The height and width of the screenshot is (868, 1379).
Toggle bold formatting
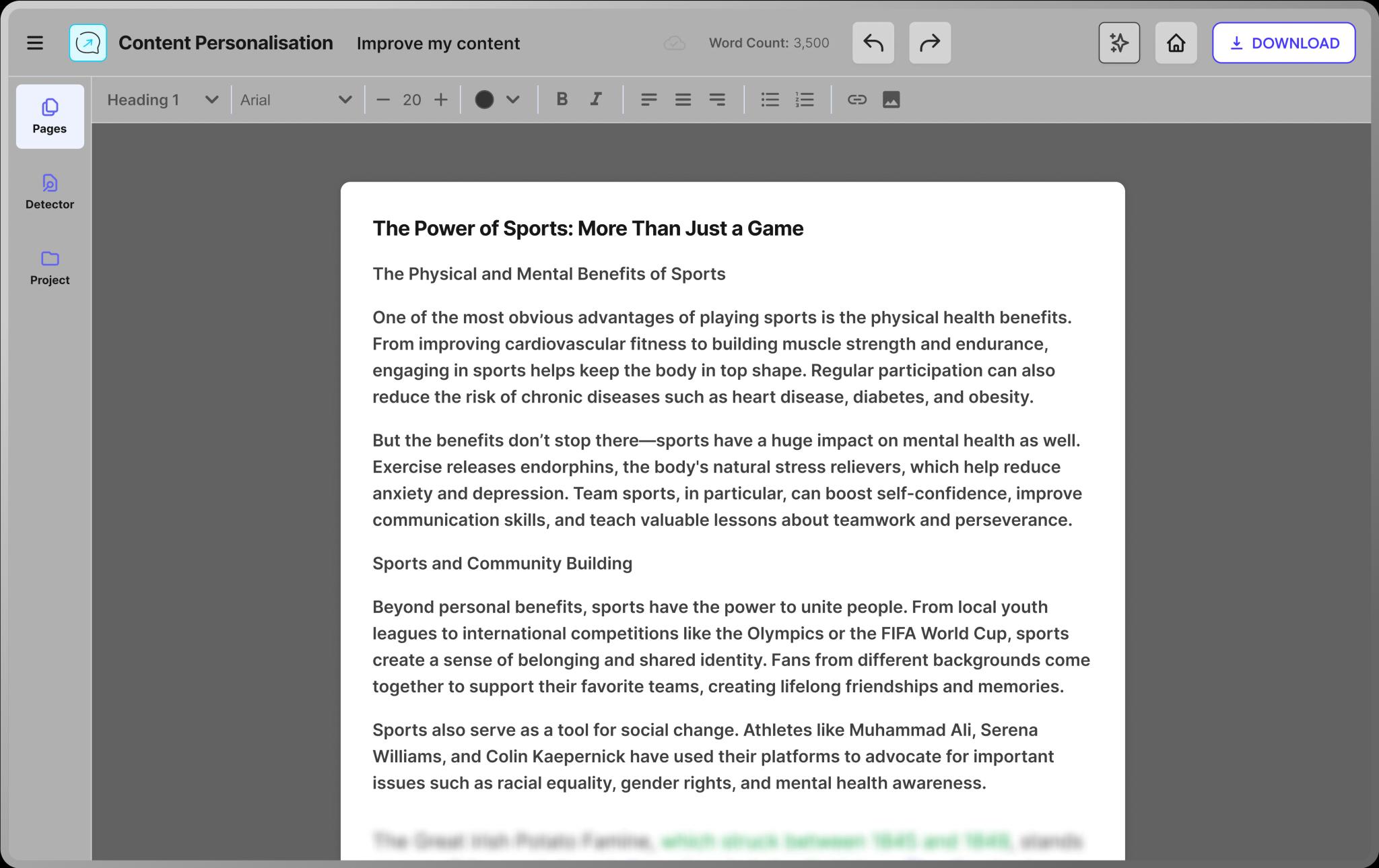[562, 100]
